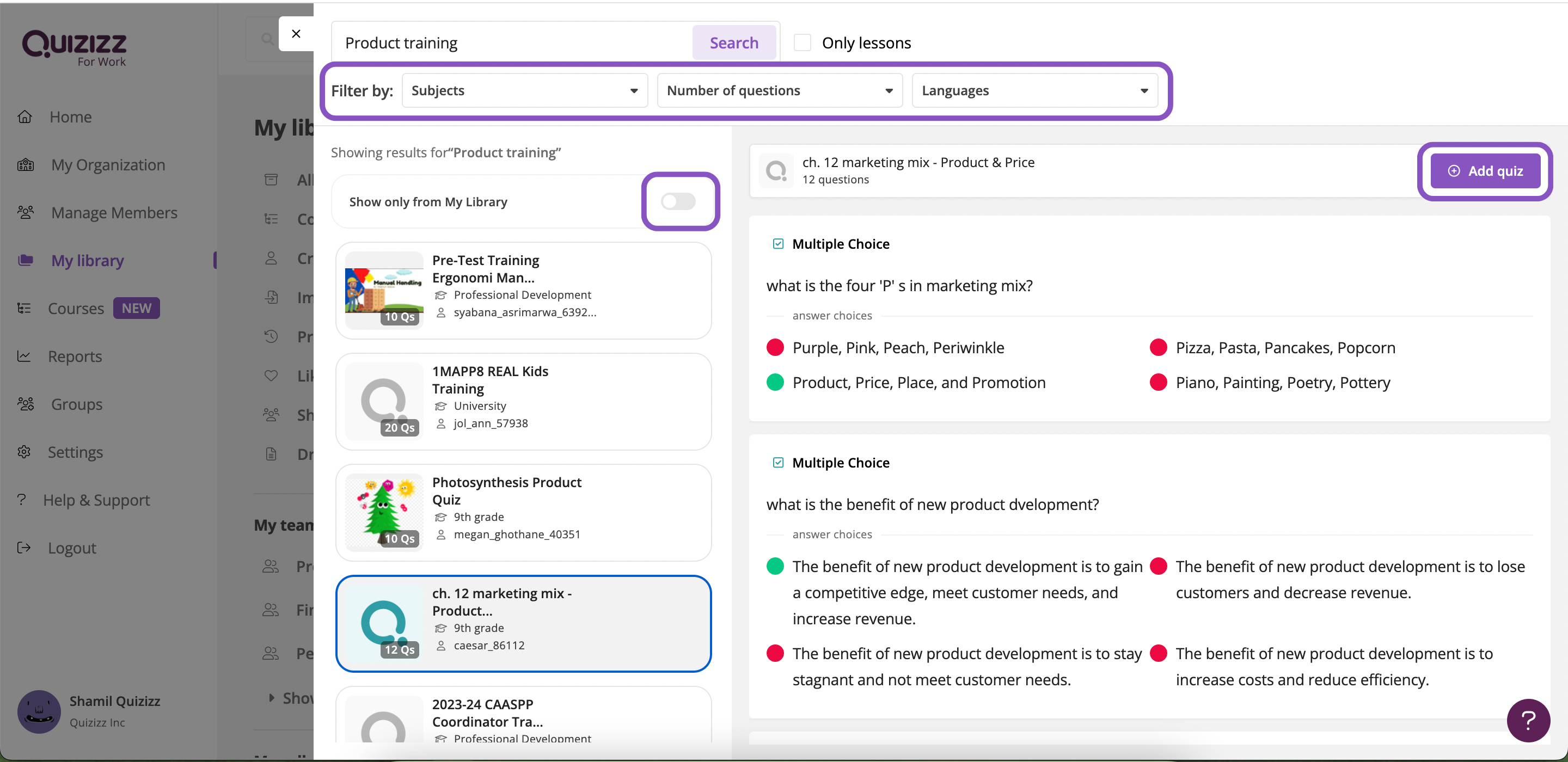Go to Courses in the sidebar

click(76, 308)
